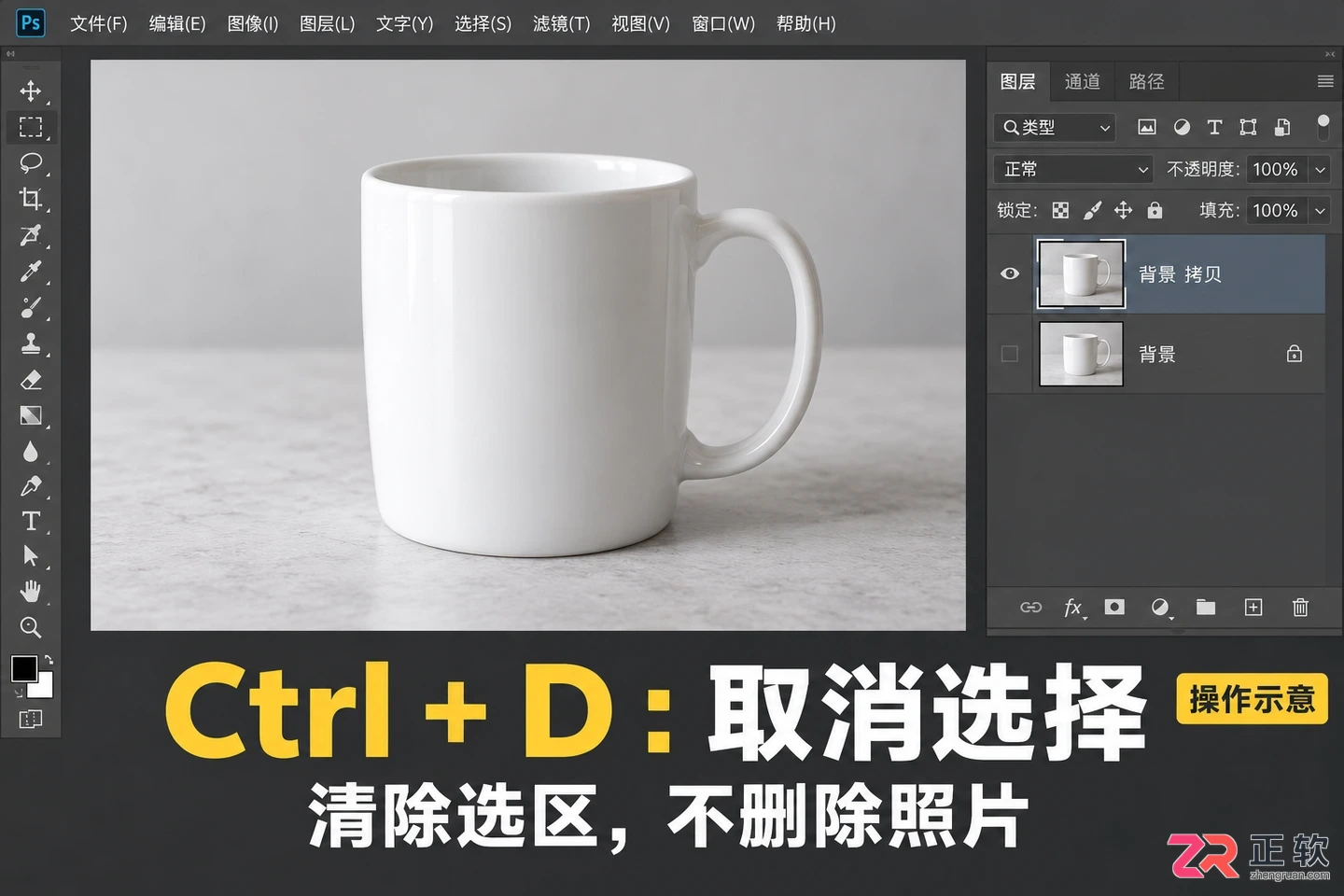
Task: Open the 滤镜(T) menu
Action: 562,23
